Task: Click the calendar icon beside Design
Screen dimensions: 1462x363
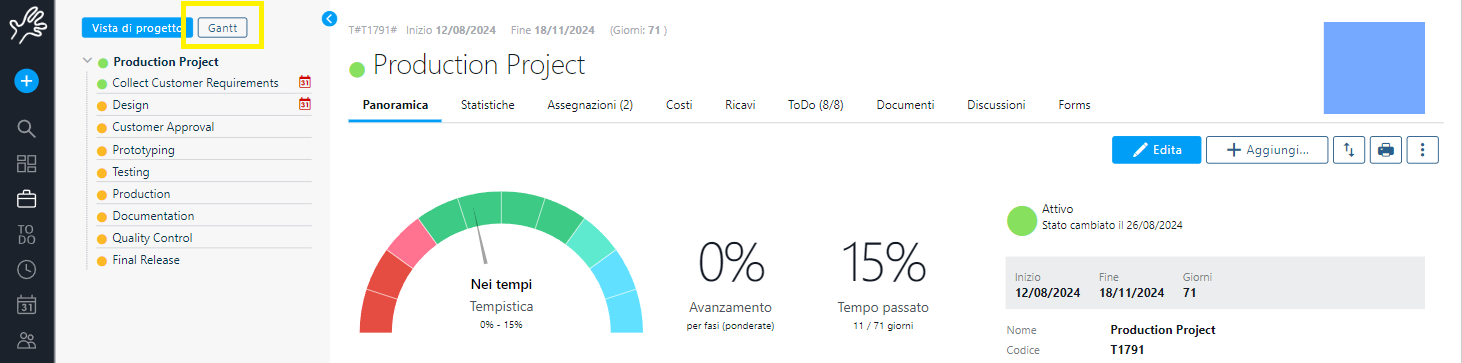Action: point(305,104)
